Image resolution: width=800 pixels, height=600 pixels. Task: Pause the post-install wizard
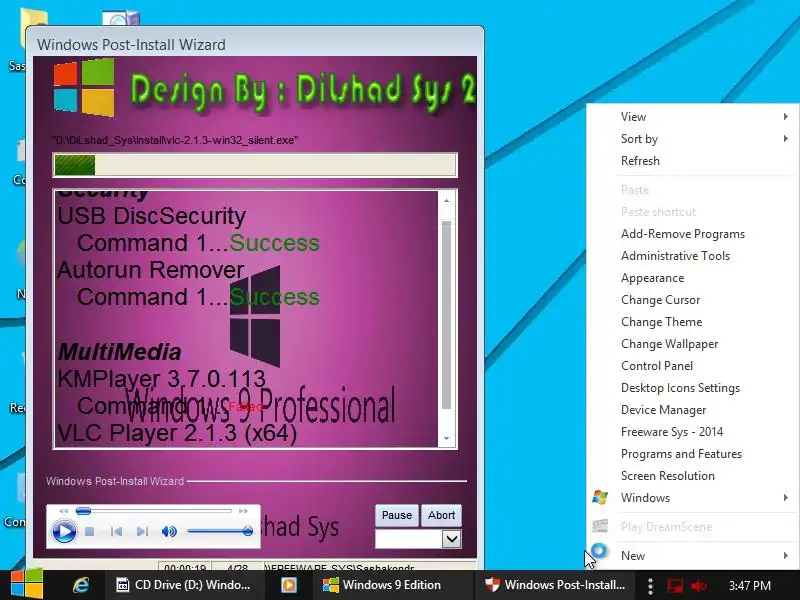(x=396, y=515)
